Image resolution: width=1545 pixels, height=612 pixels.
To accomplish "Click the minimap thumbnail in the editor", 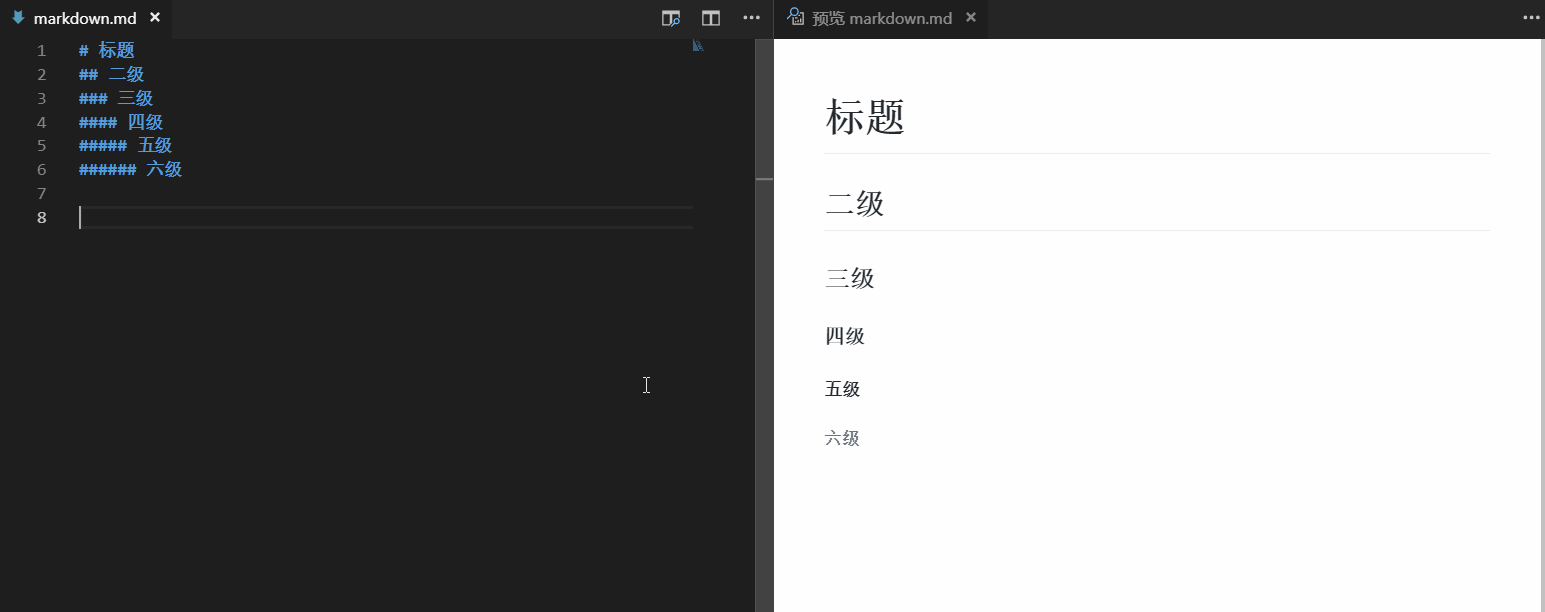I will pos(698,45).
